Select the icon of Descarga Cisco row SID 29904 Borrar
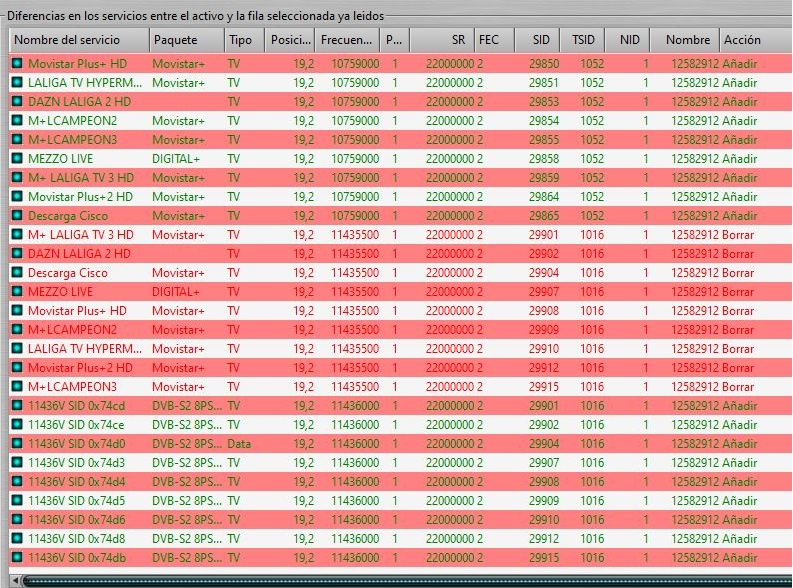The width and height of the screenshot is (793, 588). (17, 273)
